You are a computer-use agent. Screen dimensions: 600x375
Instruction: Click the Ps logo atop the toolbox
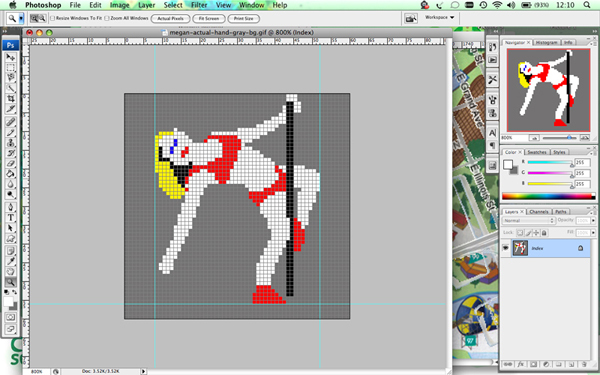(x=10, y=45)
